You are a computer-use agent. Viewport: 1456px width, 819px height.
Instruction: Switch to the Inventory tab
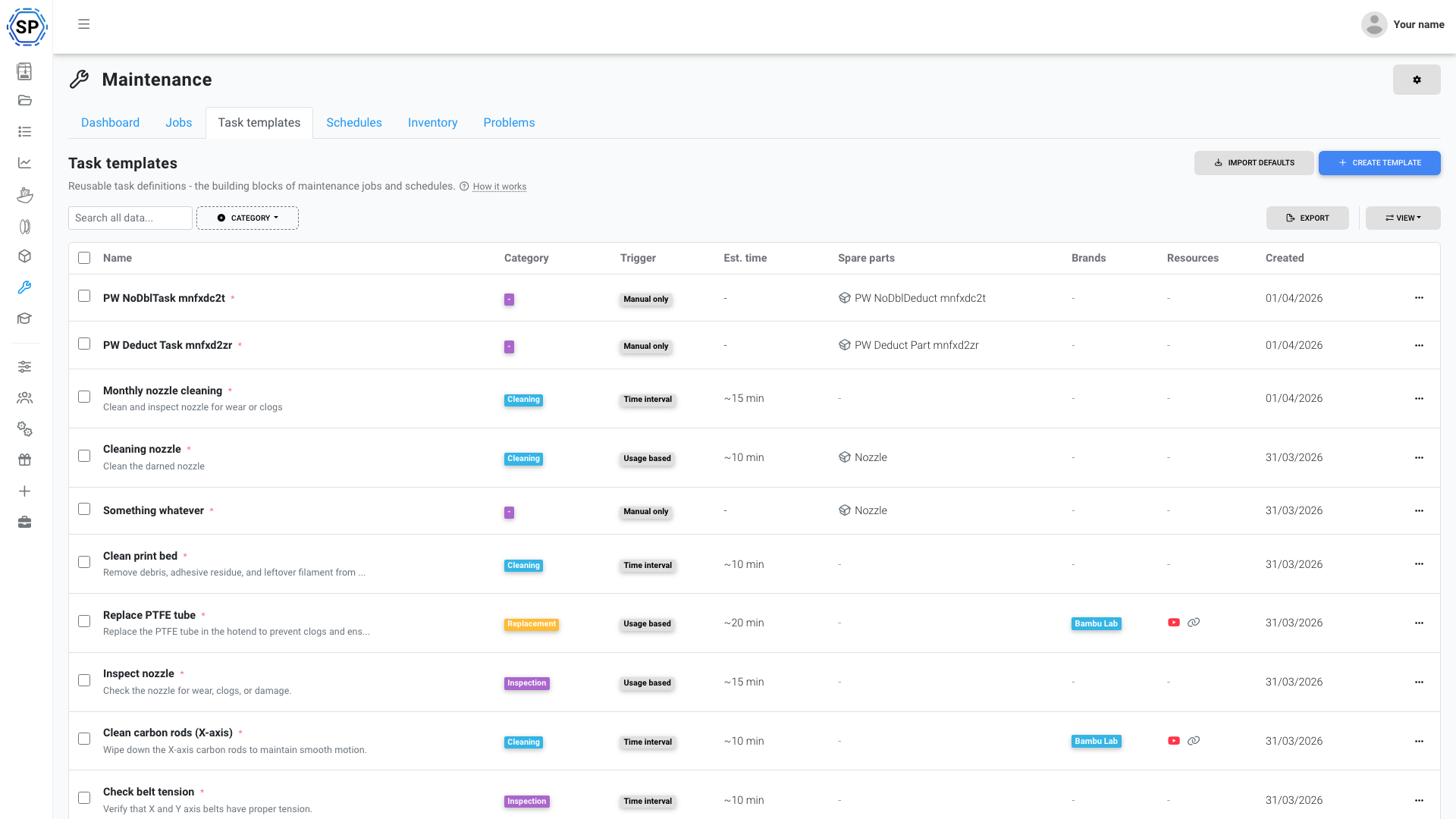[432, 122]
